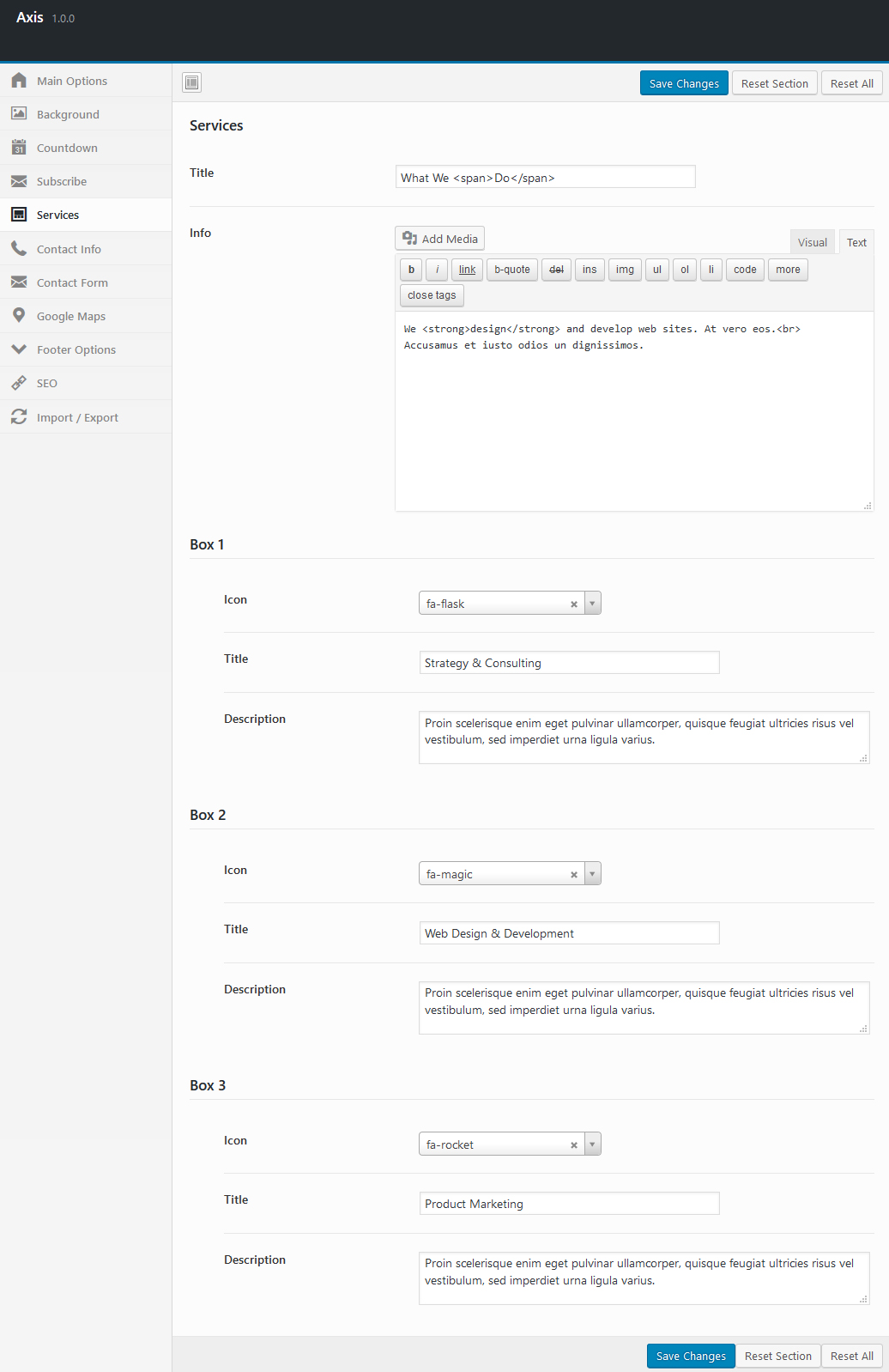Click the Box 1 Title input field

click(569, 663)
